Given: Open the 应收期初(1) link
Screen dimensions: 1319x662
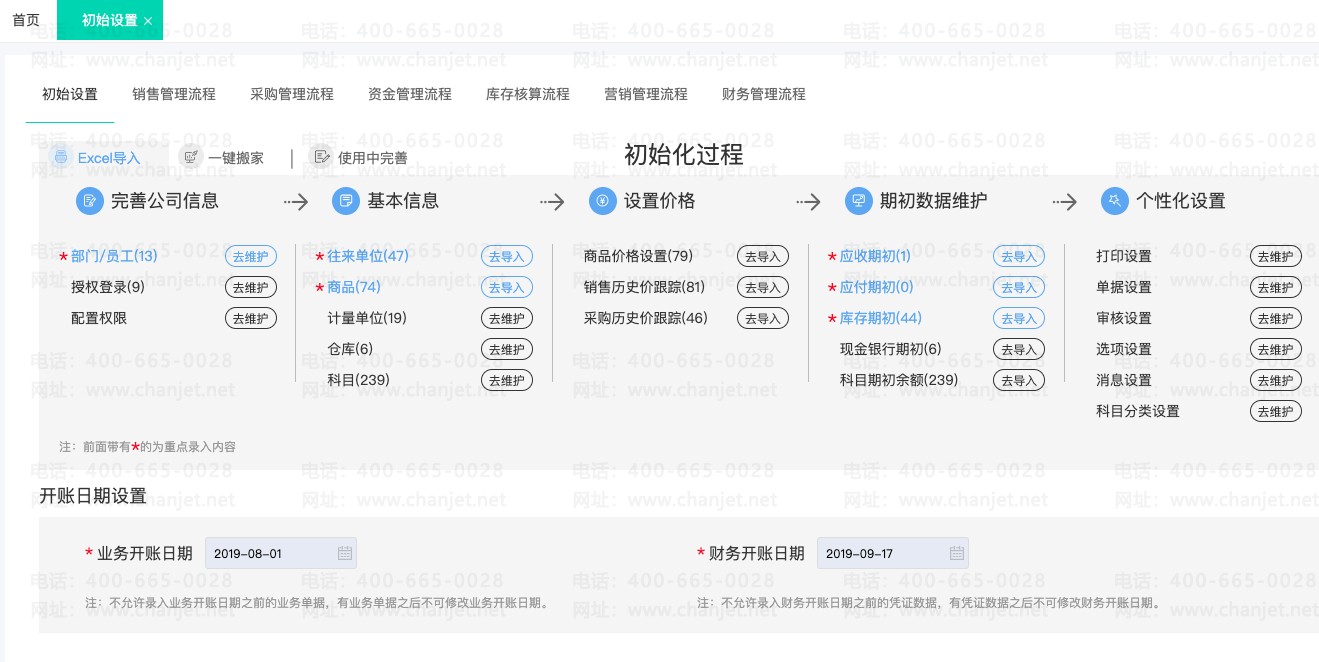Looking at the screenshot, I should click(x=875, y=256).
